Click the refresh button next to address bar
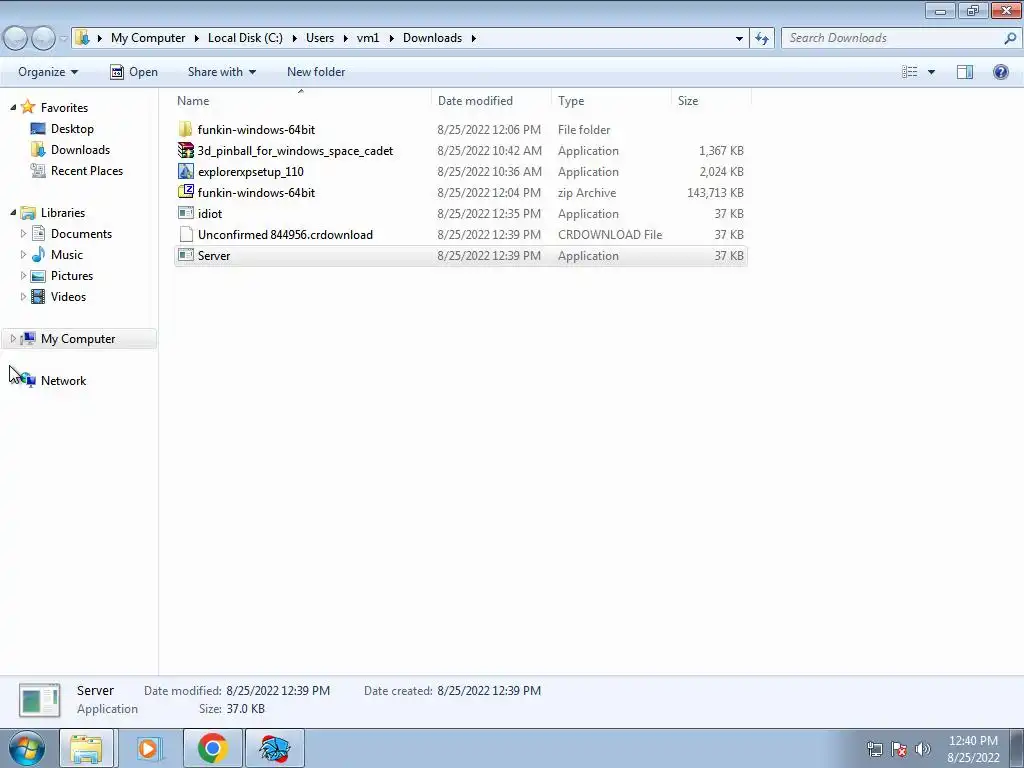1024x768 pixels. pyautogui.click(x=762, y=38)
